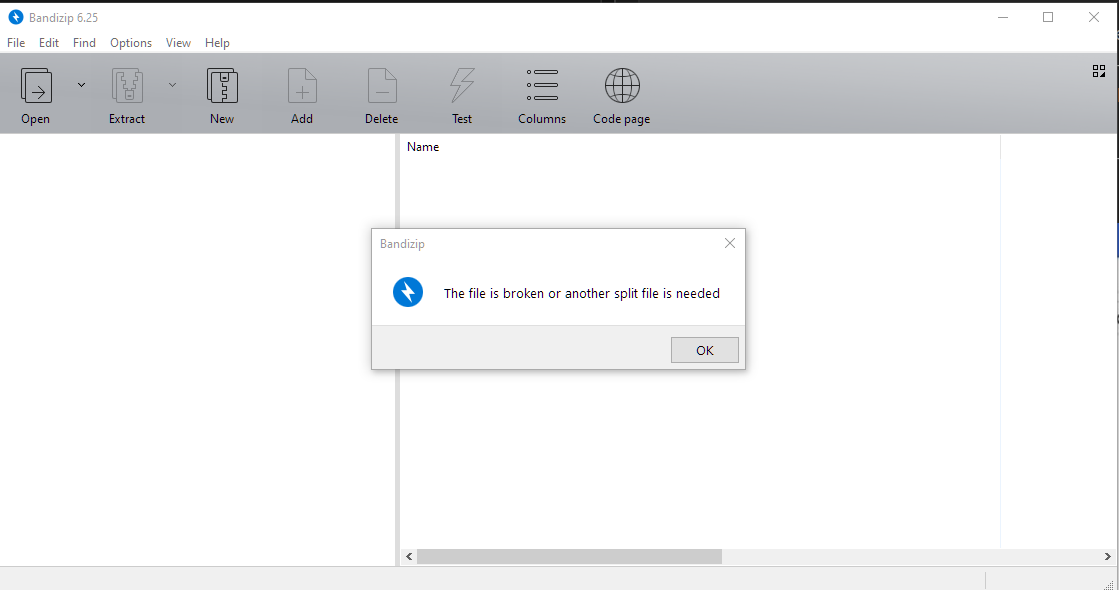The height and width of the screenshot is (590, 1119).
Task: Click the right scroll arrow of file list
Action: (1108, 556)
